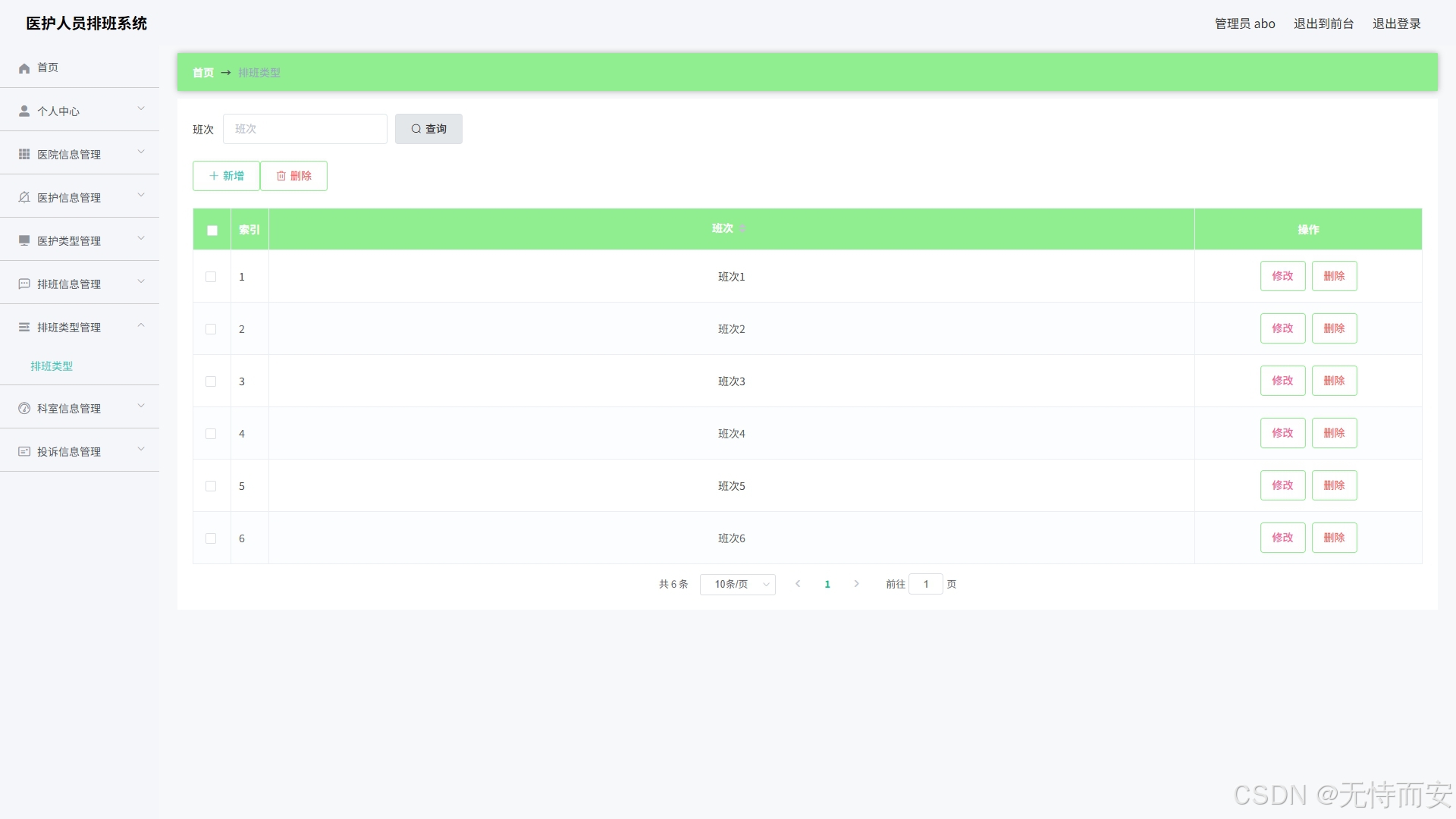Click the person icon for 个人中心
The height and width of the screenshot is (819, 1456).
coord(24,111)
